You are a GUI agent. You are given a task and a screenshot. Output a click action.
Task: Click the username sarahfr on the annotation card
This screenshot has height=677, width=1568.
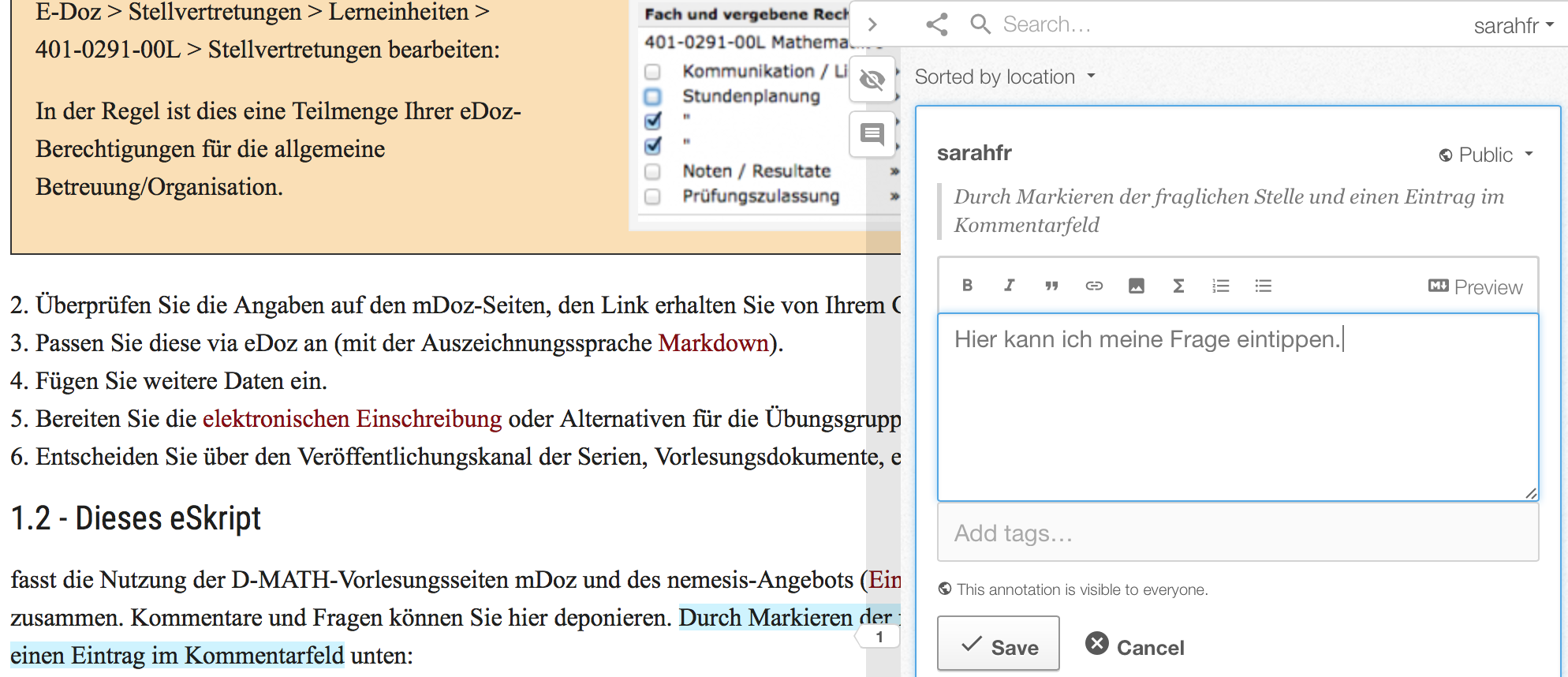tap(974, 153)
